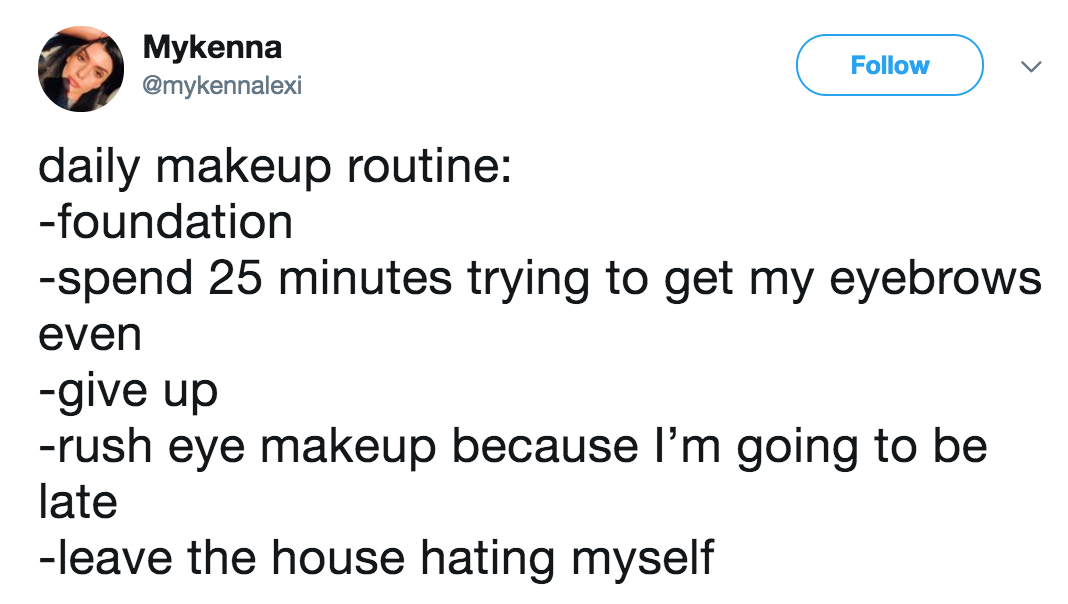Click the word 'eyebrows'
This screenshot has height=604, width=1068.
coord(935,279)
